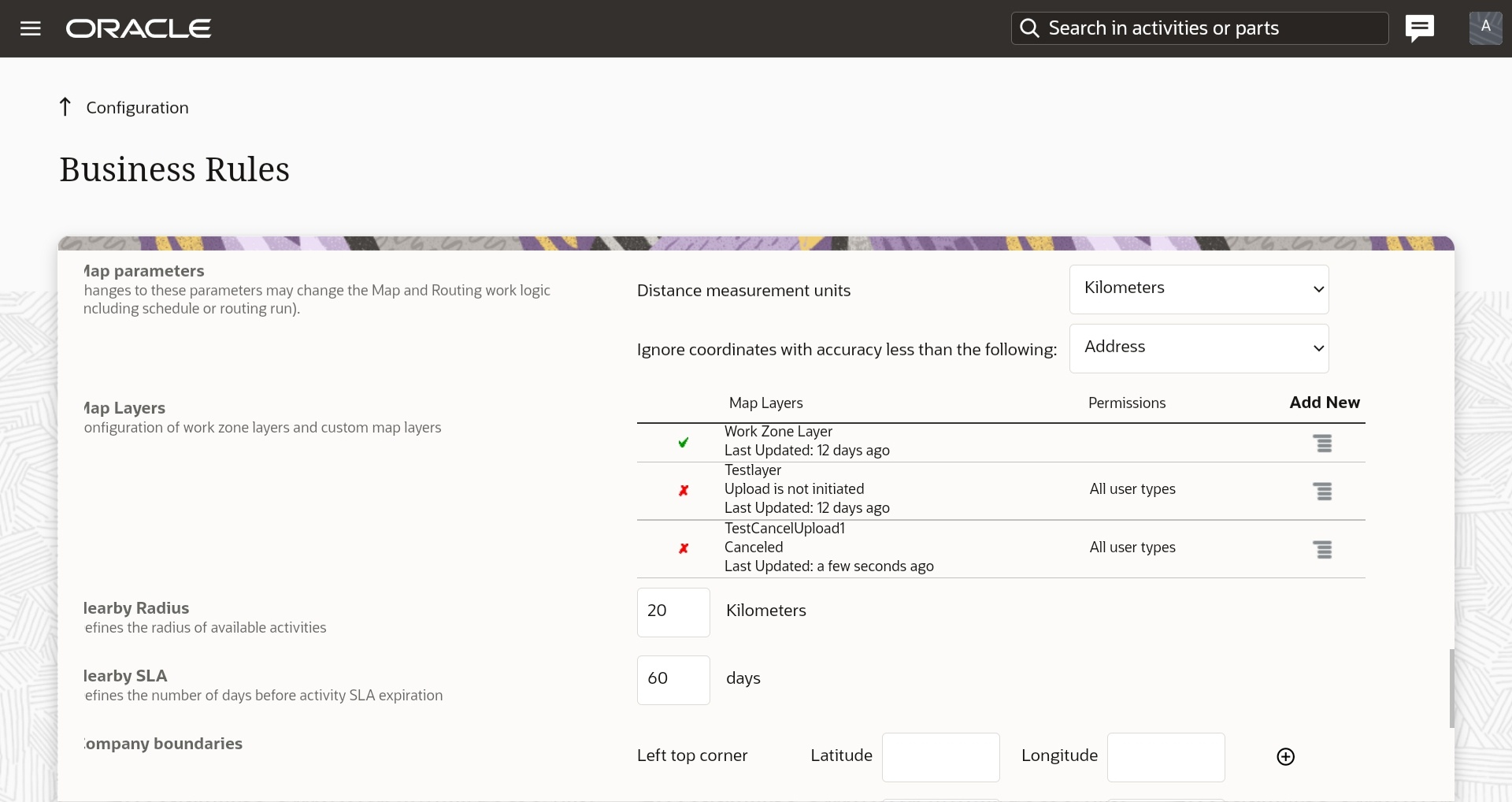Screen dimensions: 1512x802
Task: Click the Business Rules page title
Action: 175,169
